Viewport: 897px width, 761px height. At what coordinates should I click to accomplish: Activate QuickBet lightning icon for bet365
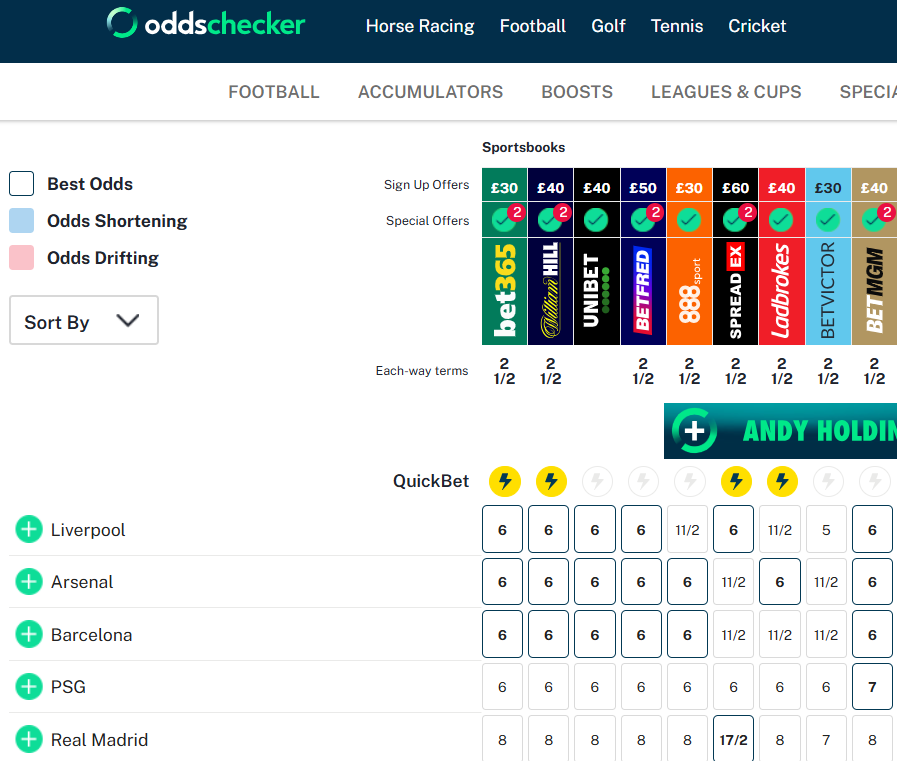pos(505,481)
